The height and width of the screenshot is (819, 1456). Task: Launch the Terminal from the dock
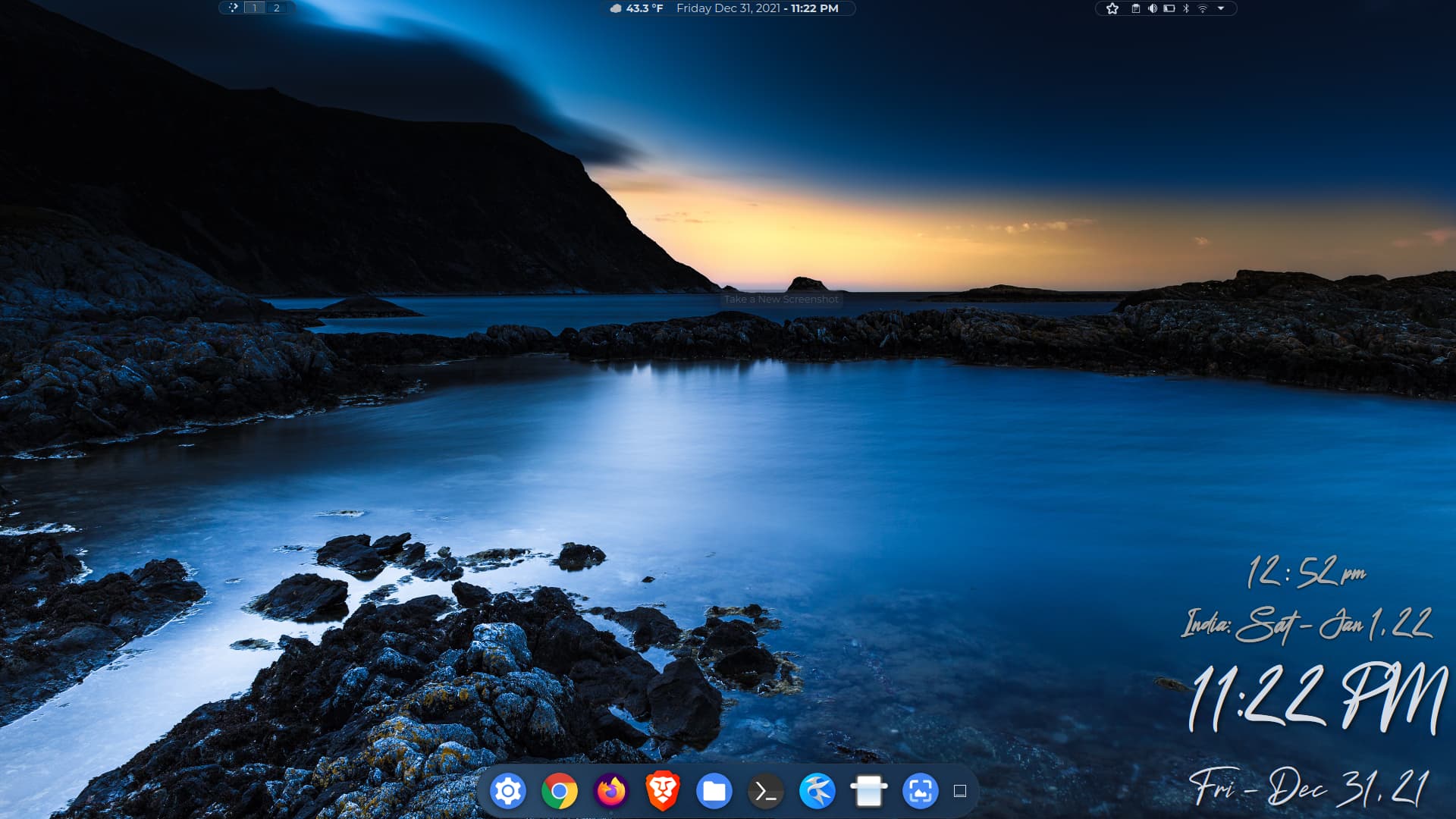click(766, 791)
